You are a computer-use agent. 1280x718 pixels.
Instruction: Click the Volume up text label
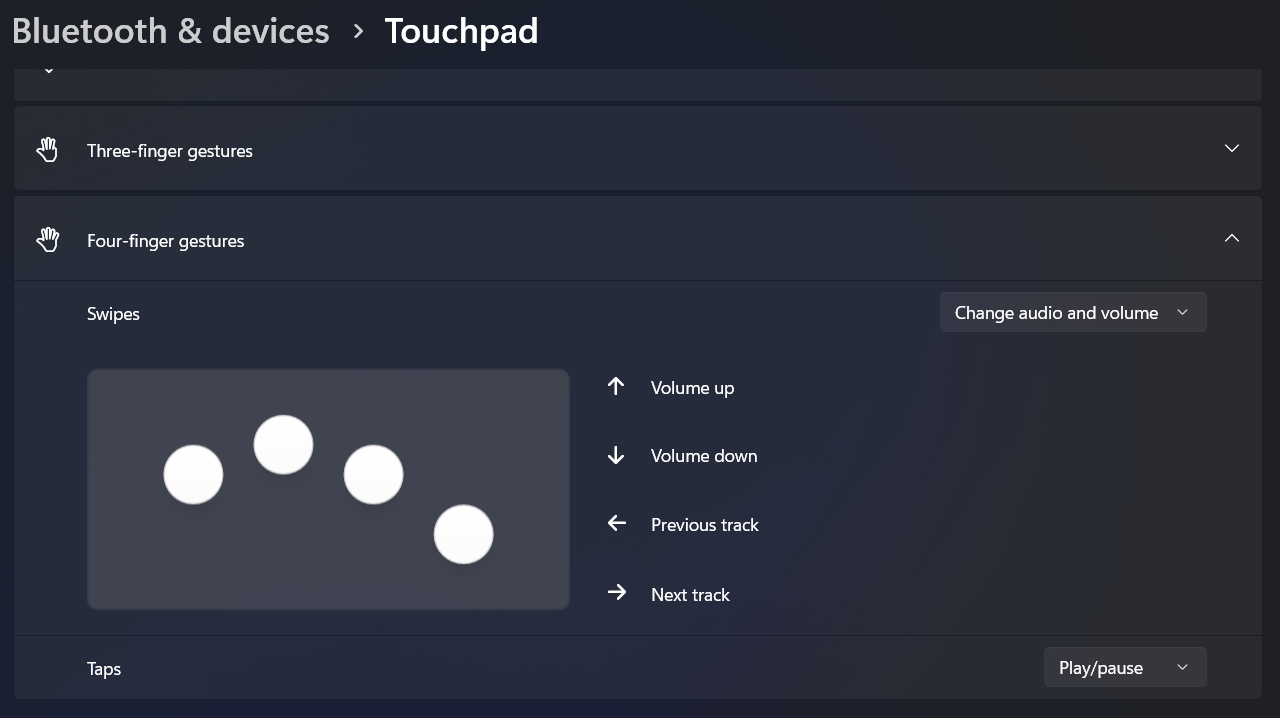click(692, 388)
